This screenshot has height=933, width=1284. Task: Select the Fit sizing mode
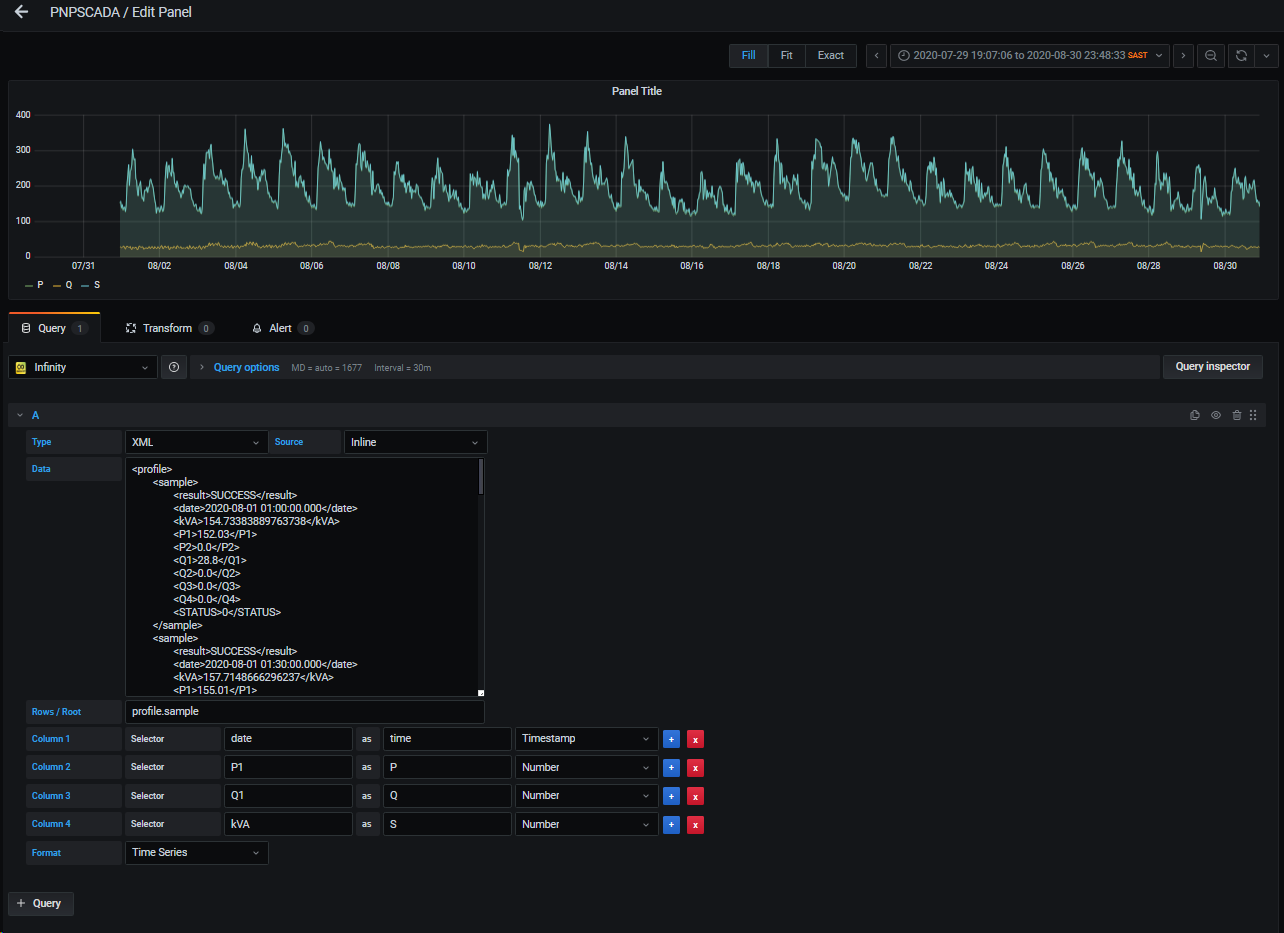786,56
